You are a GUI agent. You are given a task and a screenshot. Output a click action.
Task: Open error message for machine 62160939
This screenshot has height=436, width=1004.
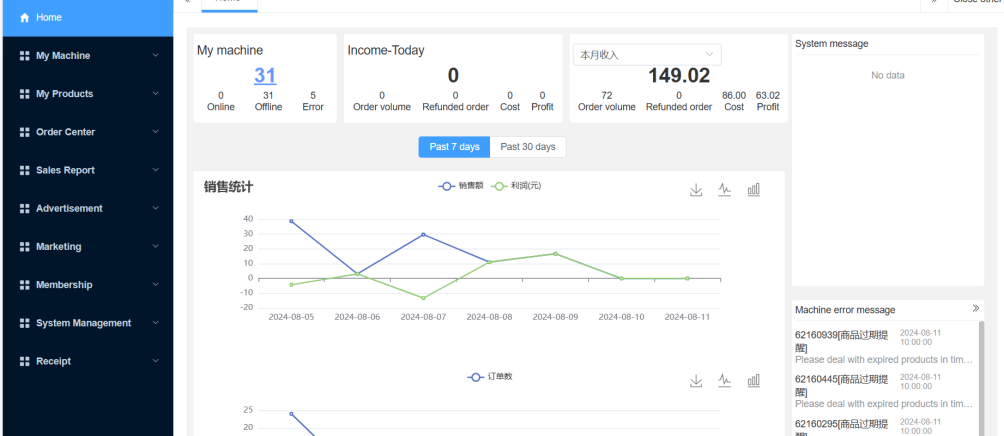point(884,346)
